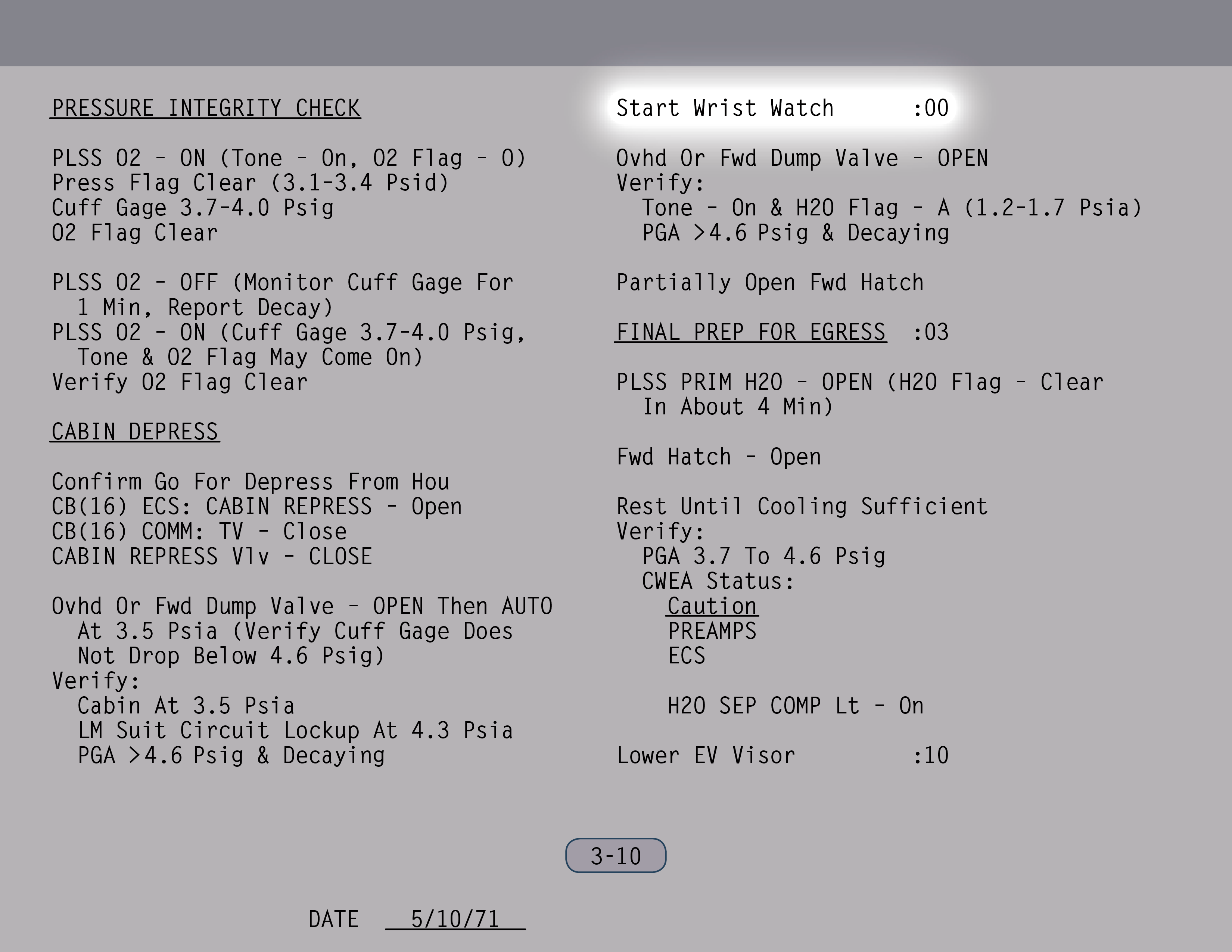
Task: Click the Fwd Hatch - Open step
Action: point(718,456)
